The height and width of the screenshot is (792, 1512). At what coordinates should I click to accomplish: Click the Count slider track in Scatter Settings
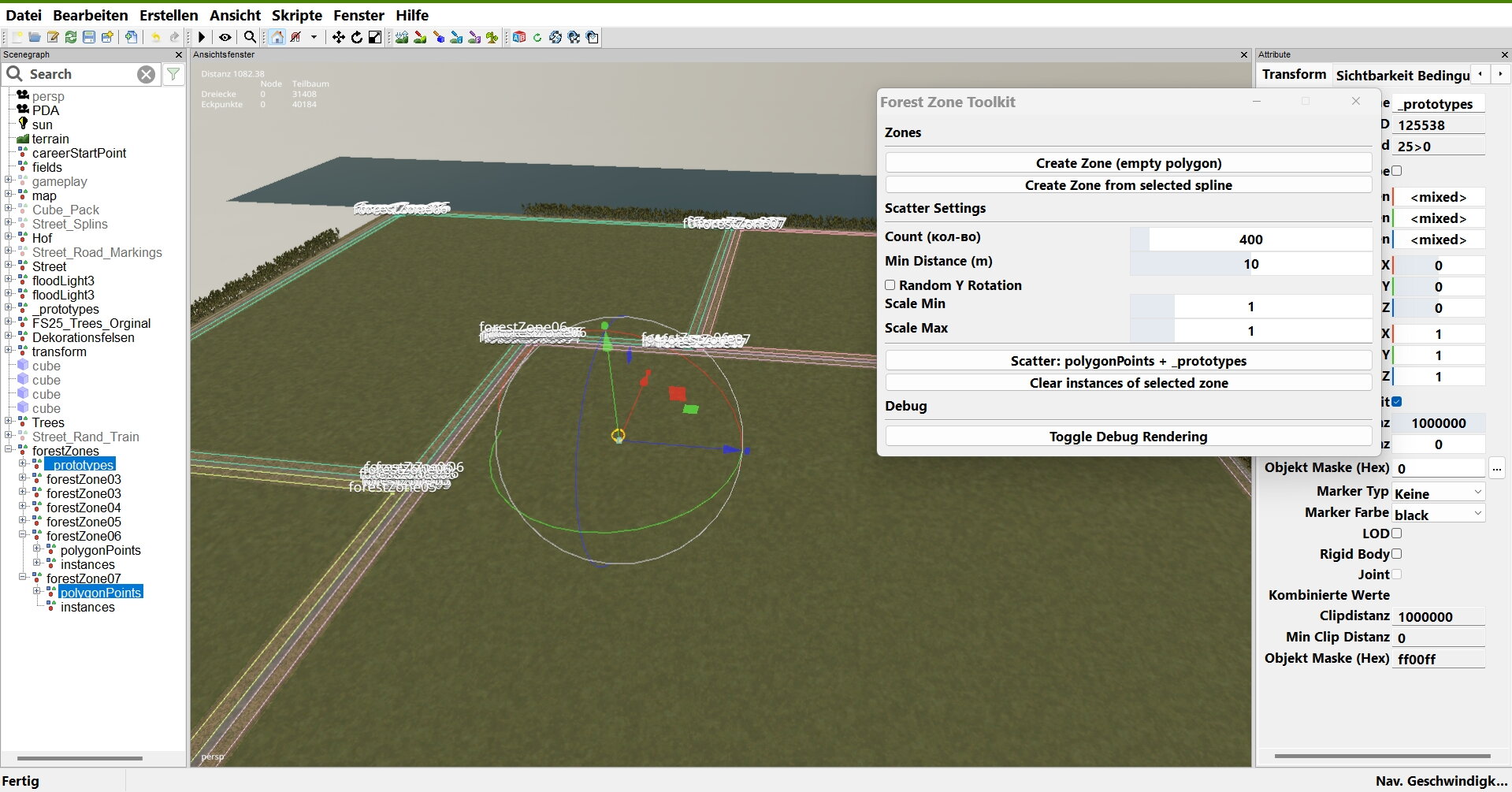pos(1250,239)
